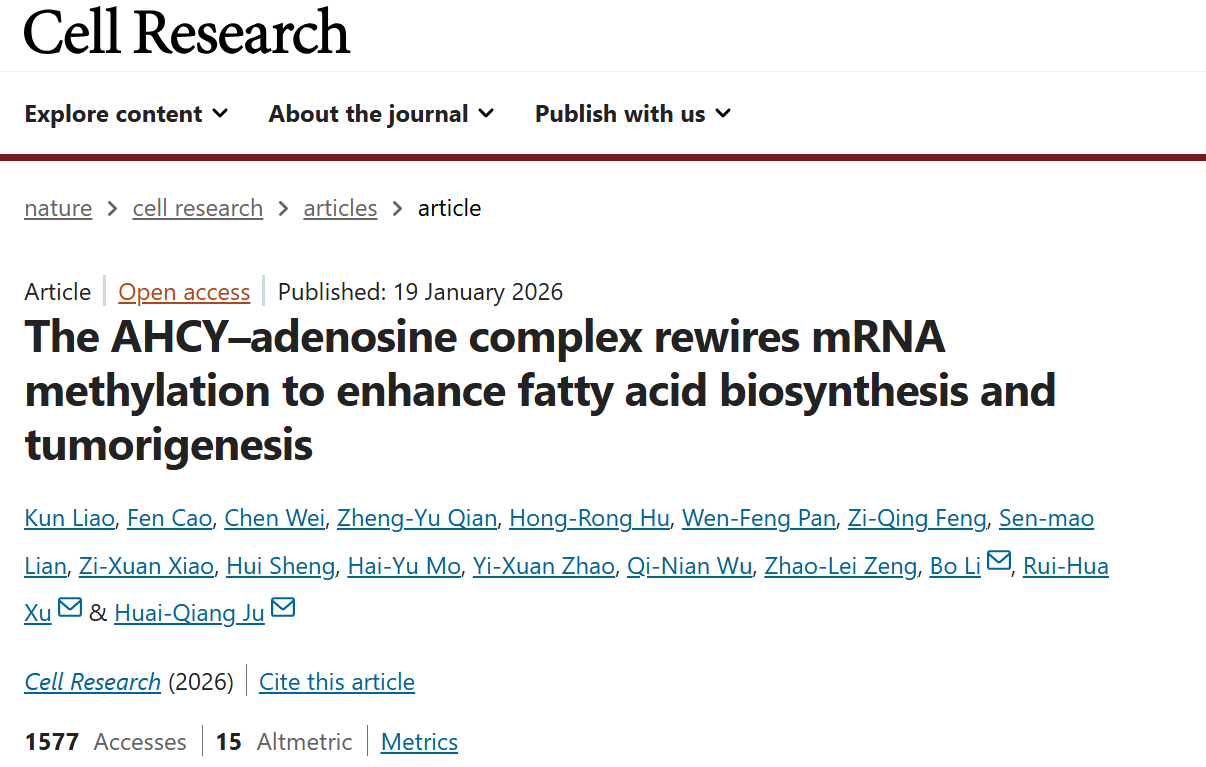Open the Cite this article link
Screen dimensions: 1206x767
point(337,682)
